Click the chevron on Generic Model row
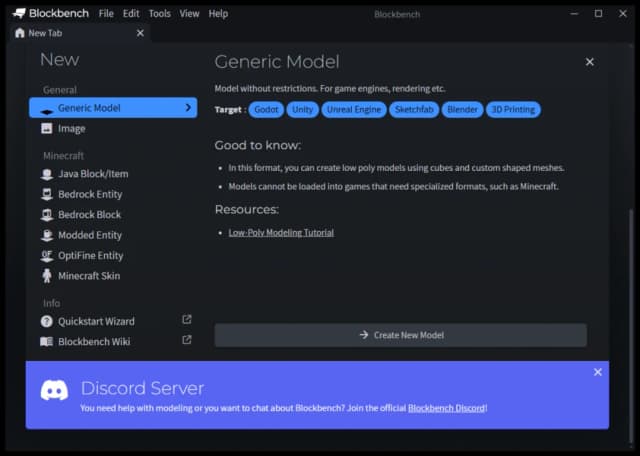640x456 pixels. pos(188,107)
